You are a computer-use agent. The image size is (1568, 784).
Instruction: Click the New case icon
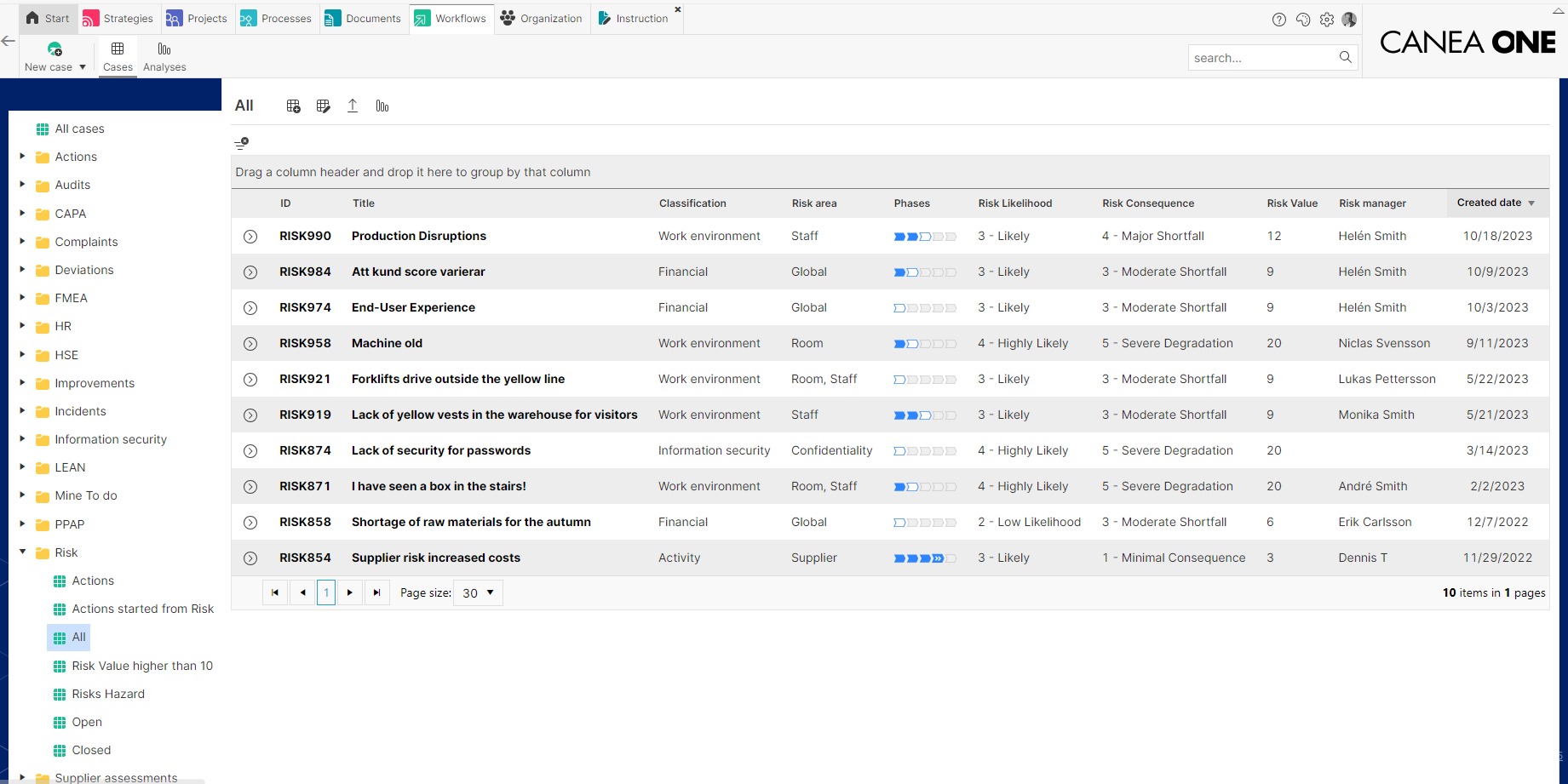click(55, 49)
